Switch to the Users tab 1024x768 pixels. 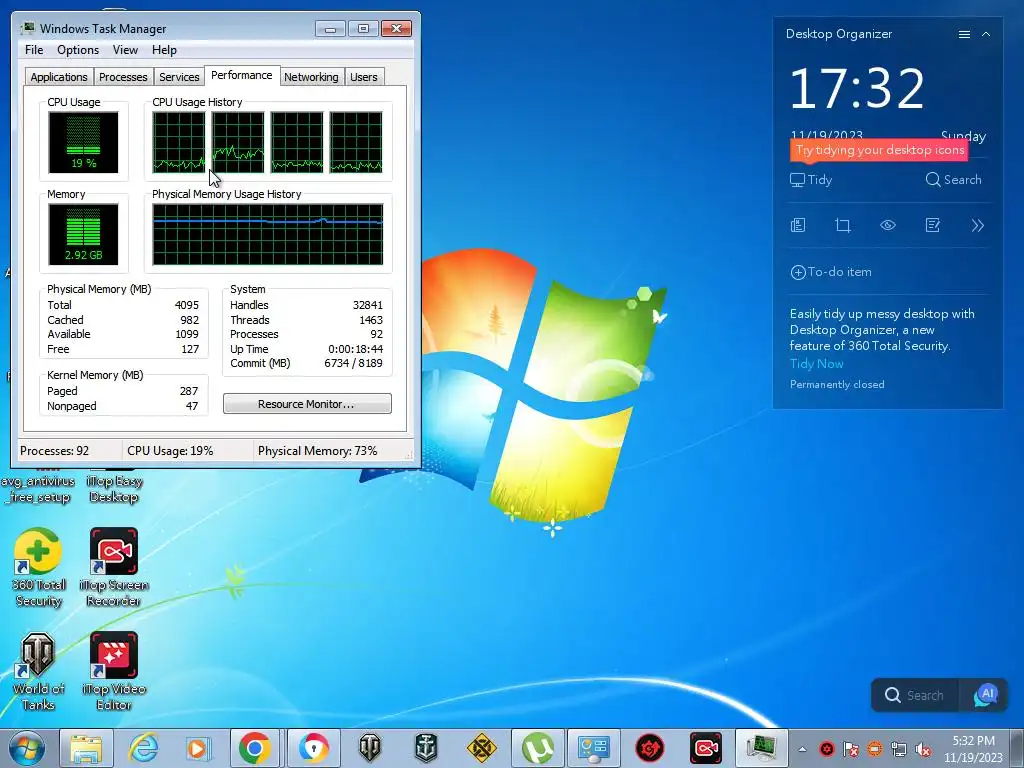point(363,77)
